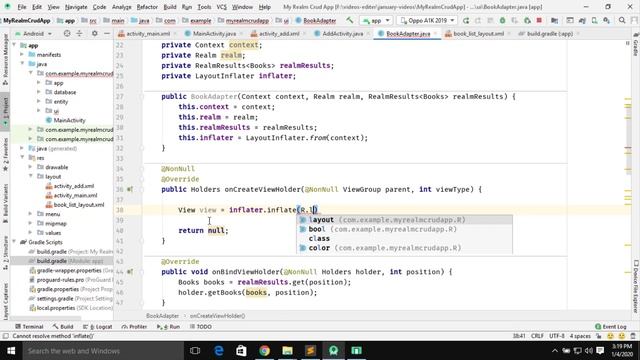Open Sublime Text from the taskbar
The width and height of the screenshot is (640, 360).
tap(310, 351)
